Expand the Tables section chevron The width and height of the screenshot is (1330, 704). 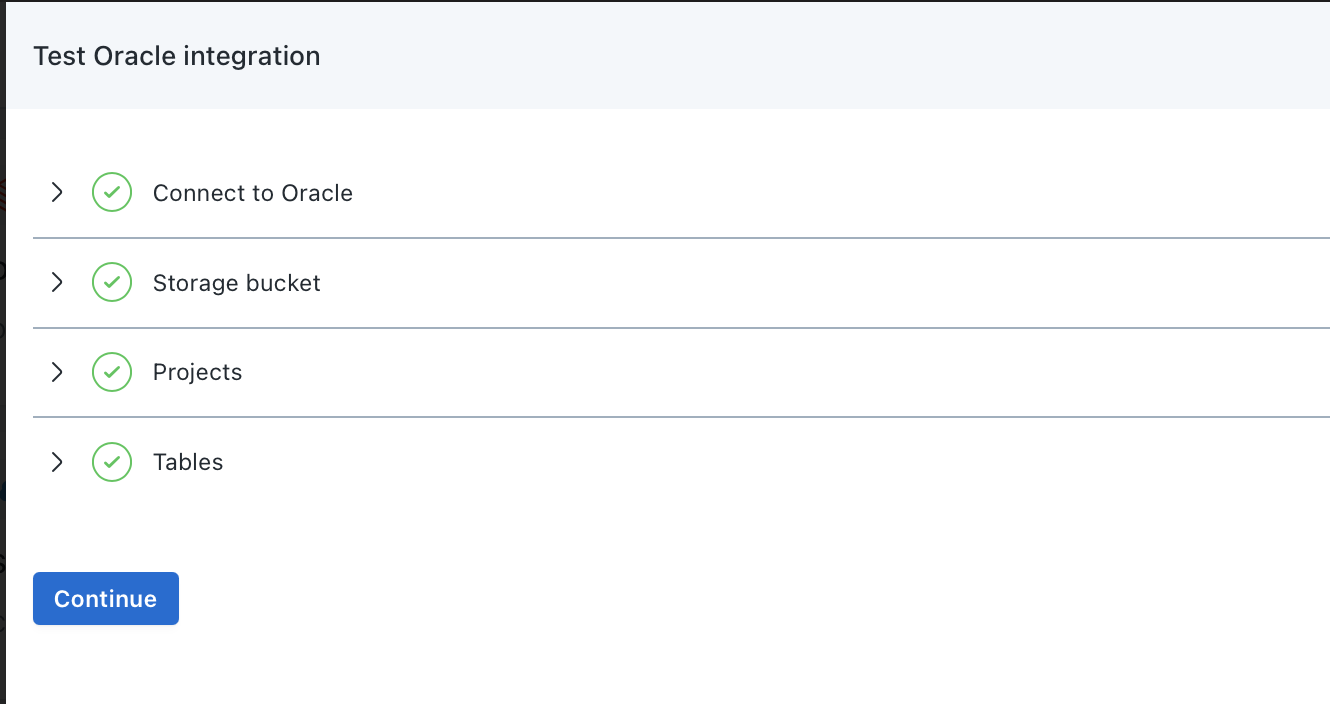tap(57, 462)
